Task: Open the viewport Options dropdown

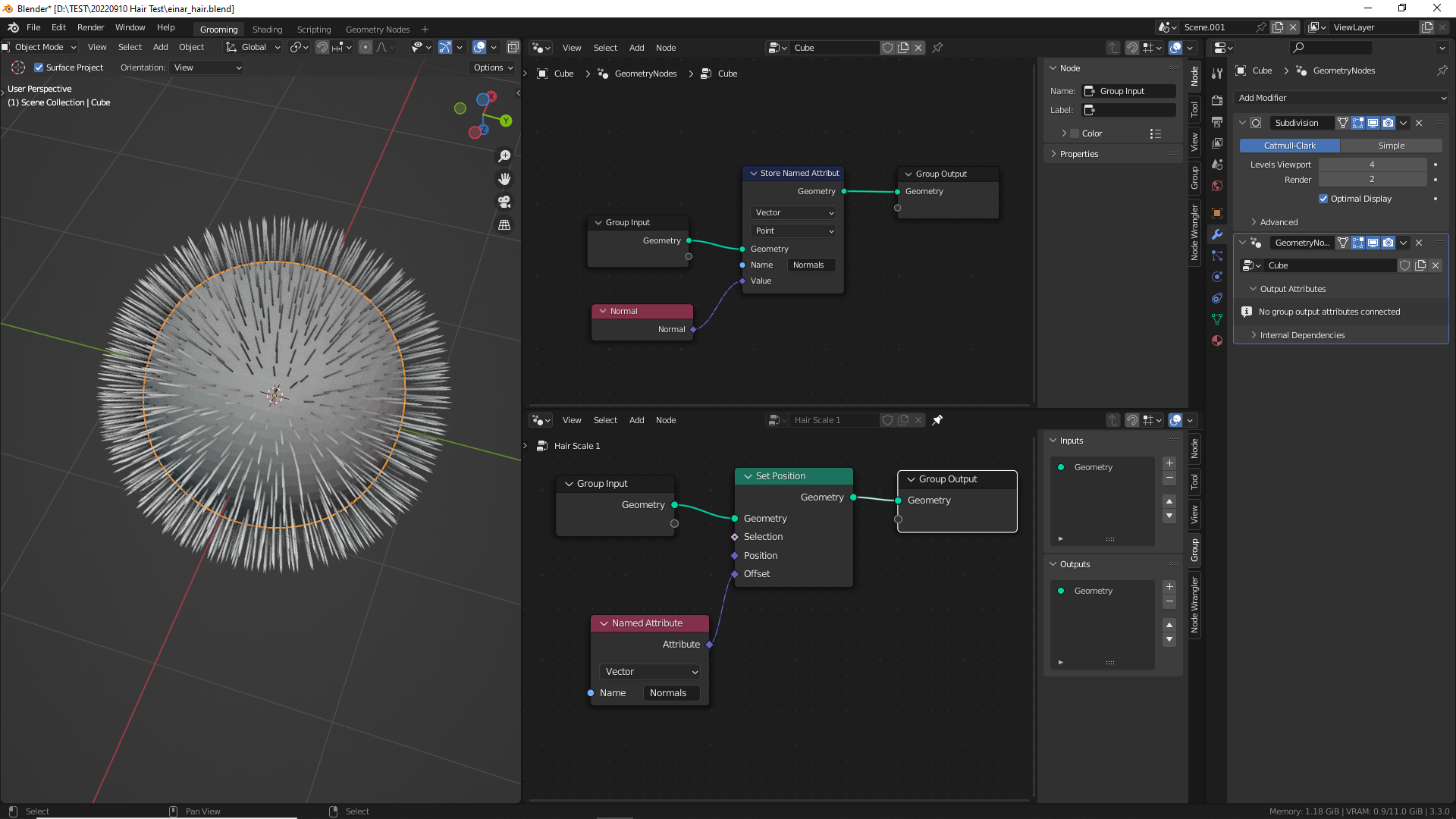Action: 493,67
